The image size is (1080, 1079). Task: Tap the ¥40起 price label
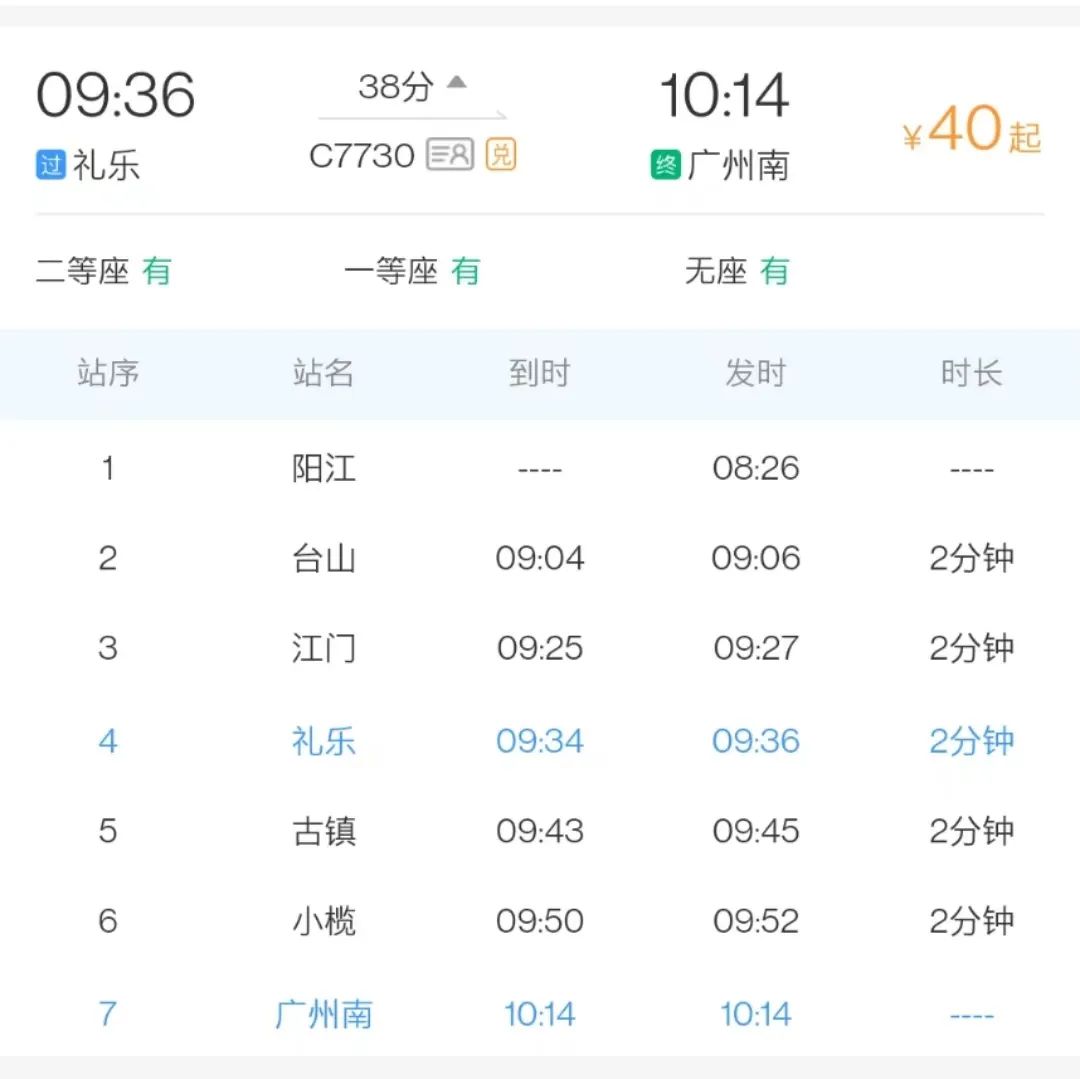(x=971, y=129)
